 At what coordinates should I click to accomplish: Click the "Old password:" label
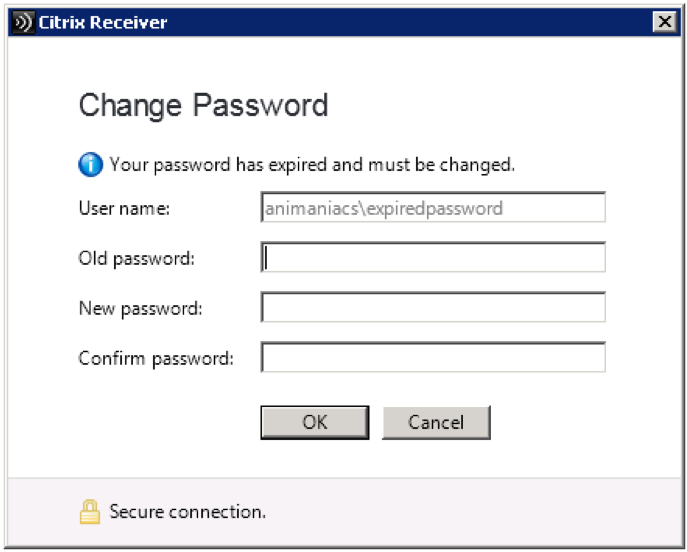pyautogui.click(x=136, y=259)
